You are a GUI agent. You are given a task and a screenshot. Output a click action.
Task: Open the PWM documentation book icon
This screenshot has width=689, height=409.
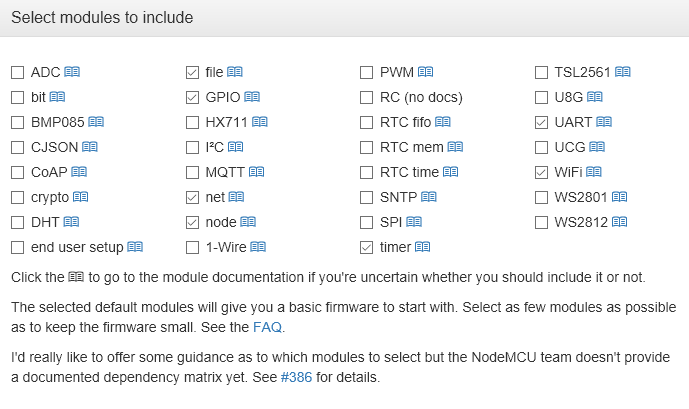pyautogui.click(x=426, y=72)
